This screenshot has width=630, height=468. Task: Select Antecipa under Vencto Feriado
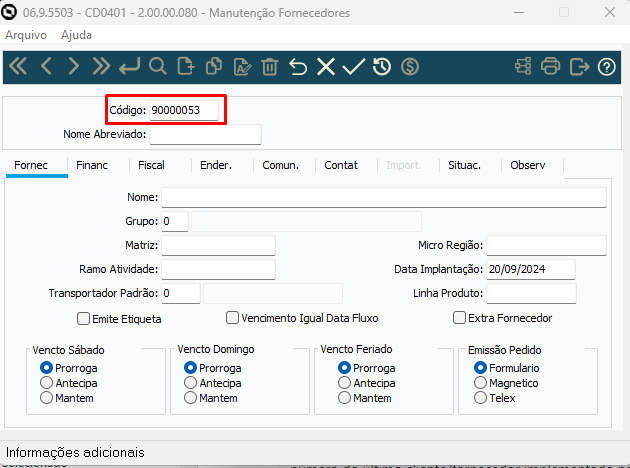344,383
